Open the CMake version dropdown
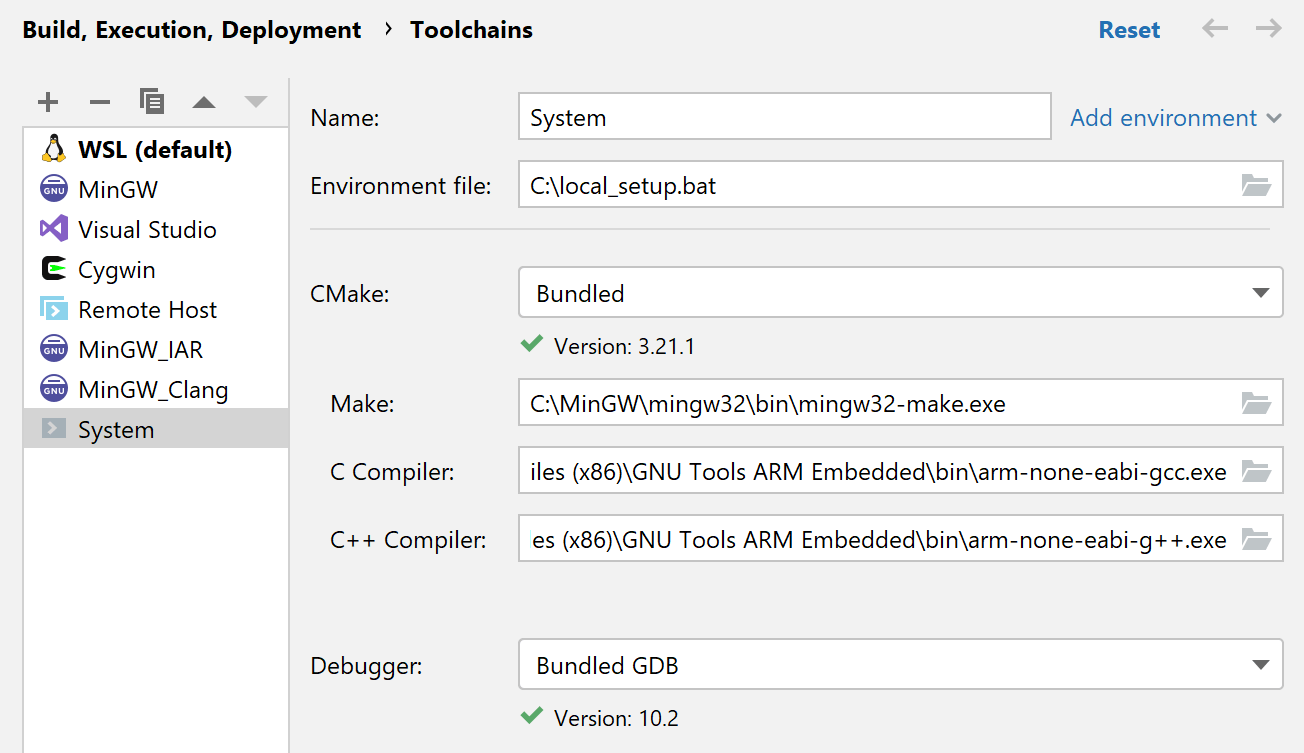 coord(1259,292)
